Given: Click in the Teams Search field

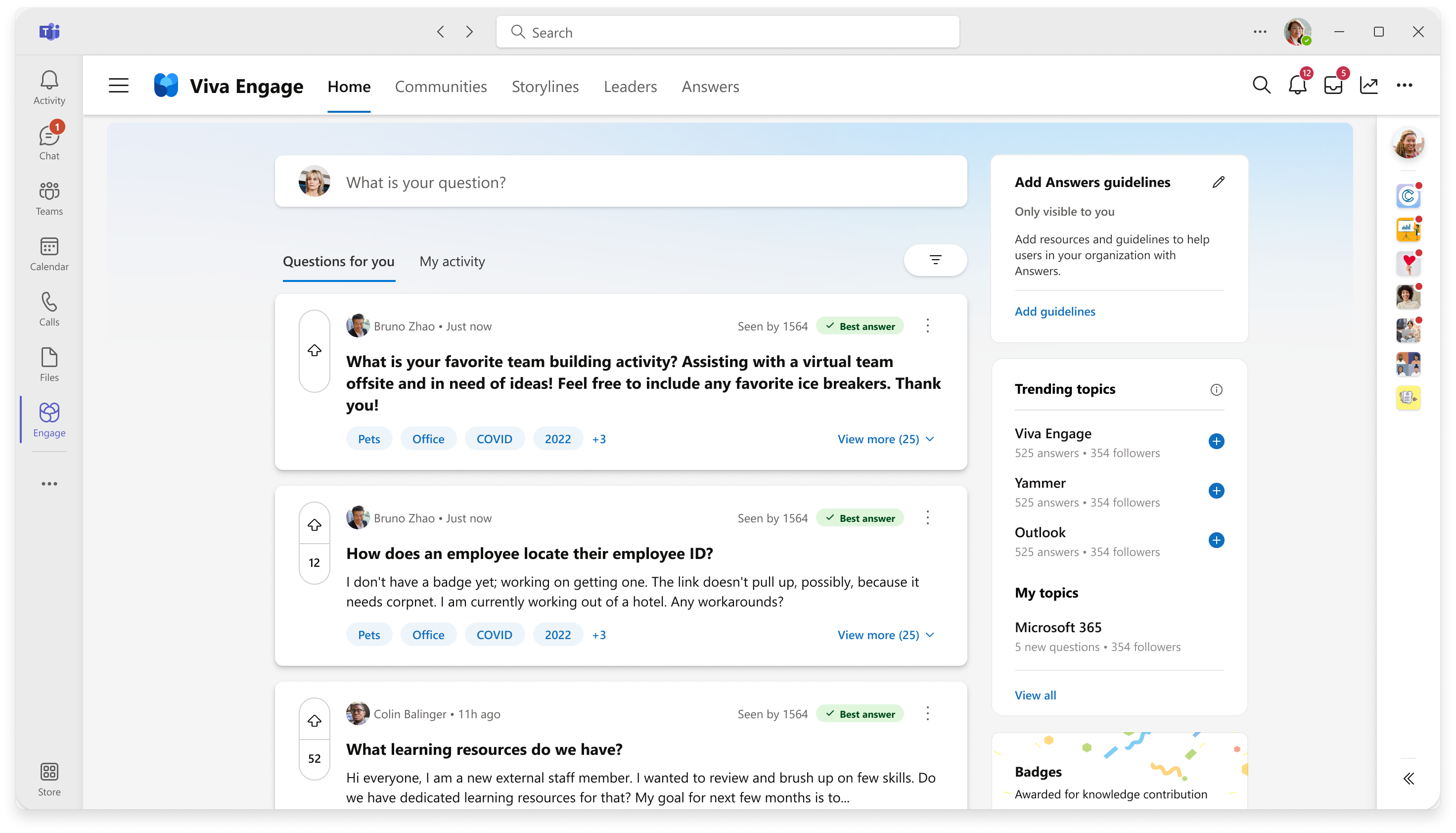Looking at the screenshot, I should 728,32.
